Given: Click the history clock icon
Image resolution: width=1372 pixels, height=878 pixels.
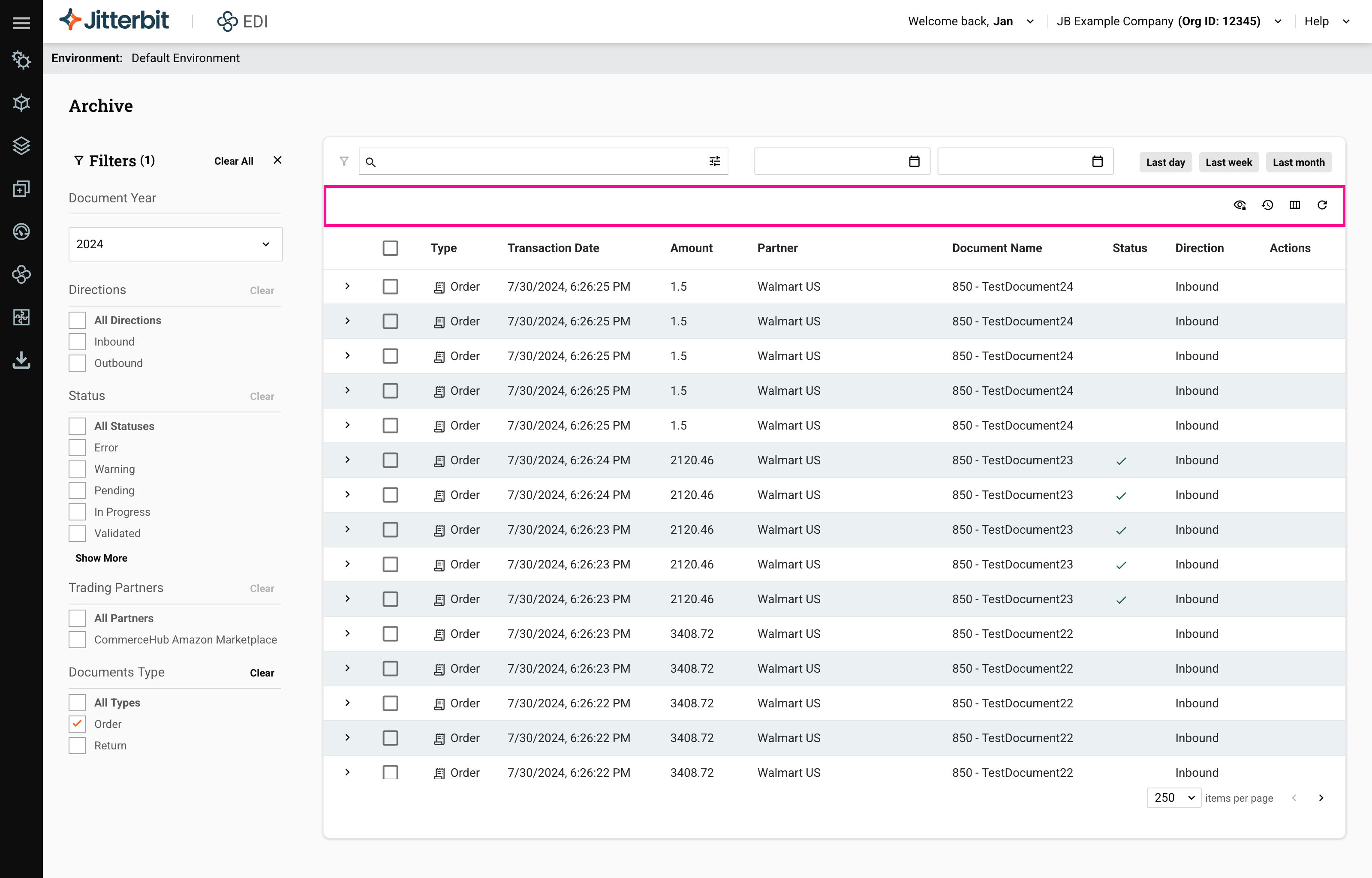Looking at the screenshot, I should (x=1267, y=205).
